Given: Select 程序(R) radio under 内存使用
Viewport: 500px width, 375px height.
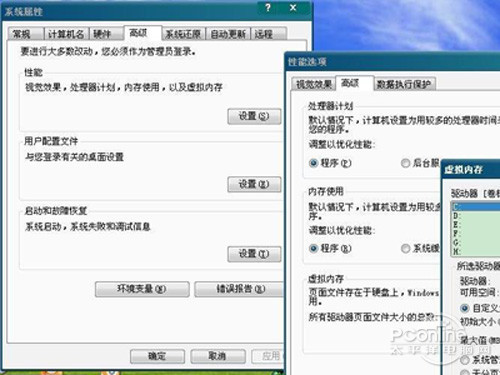Looking at the screenshot, I should coord(313,249).
